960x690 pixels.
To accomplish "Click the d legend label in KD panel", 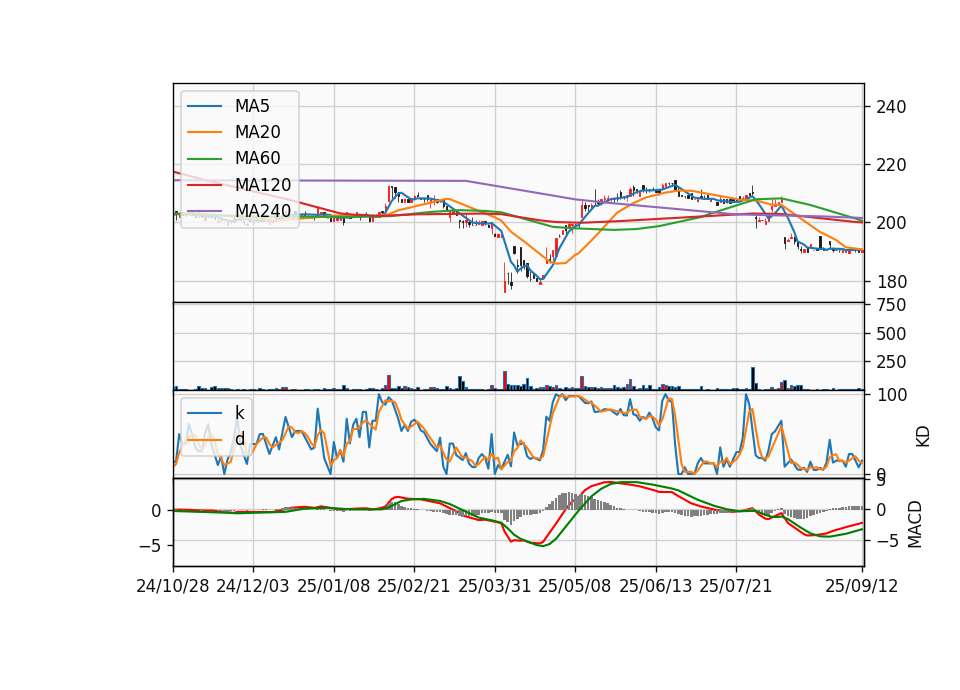I will 240,438.
